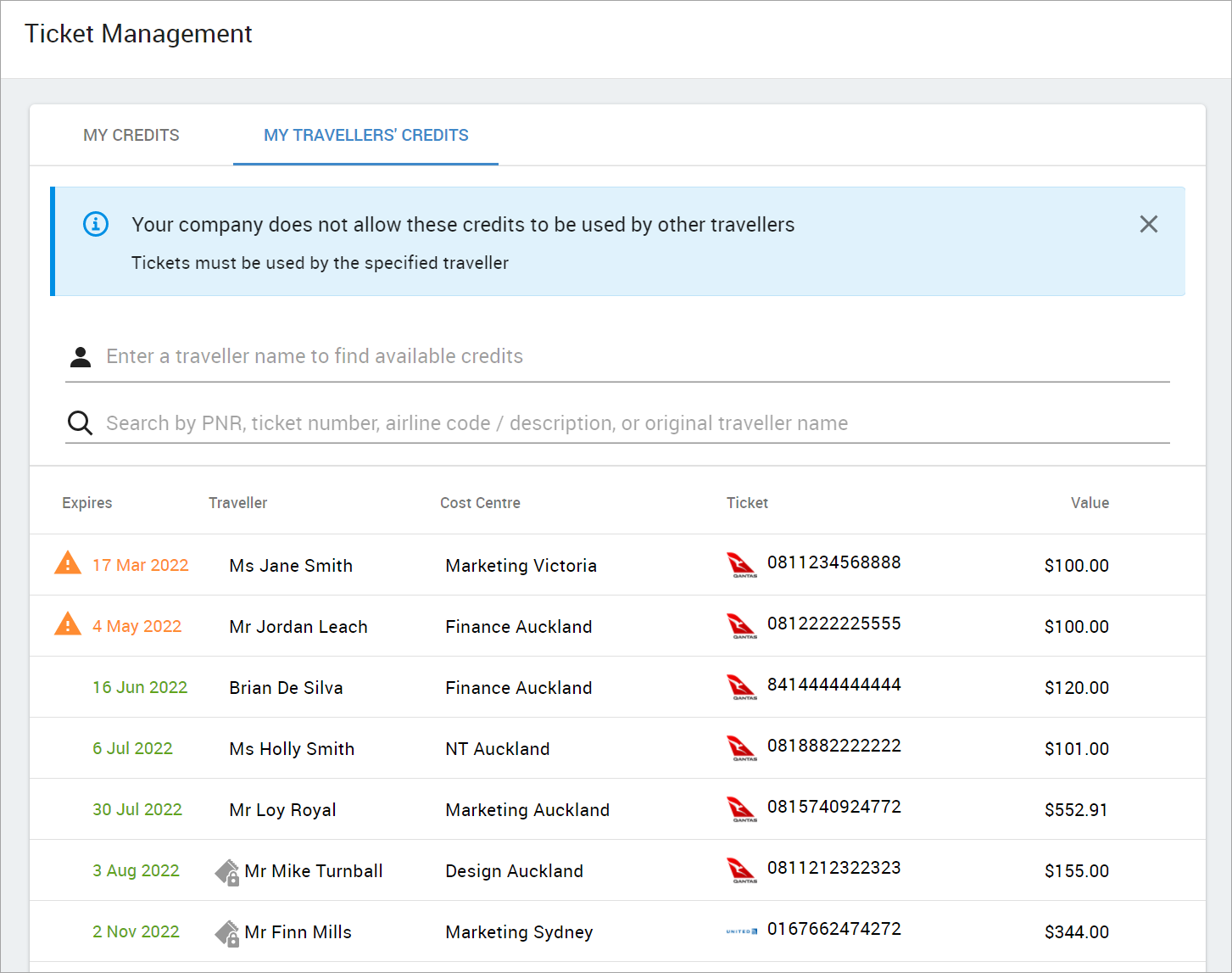This screenshot has height=973, width=1232.
Task: Focus the PNR ticket search field
Action: pyautogui.click(x=637, y=423)
